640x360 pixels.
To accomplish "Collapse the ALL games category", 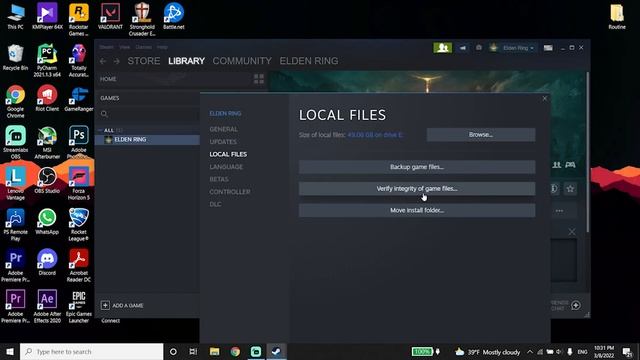I will (x=100, y=130).
